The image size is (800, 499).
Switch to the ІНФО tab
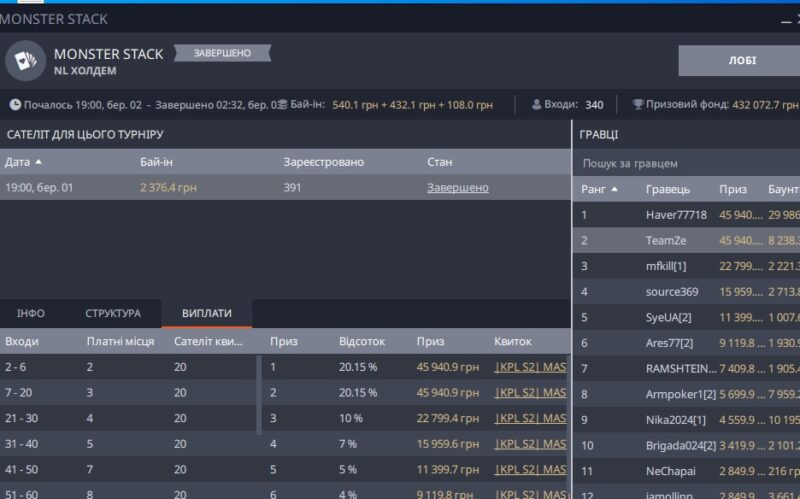pos(31,313)
